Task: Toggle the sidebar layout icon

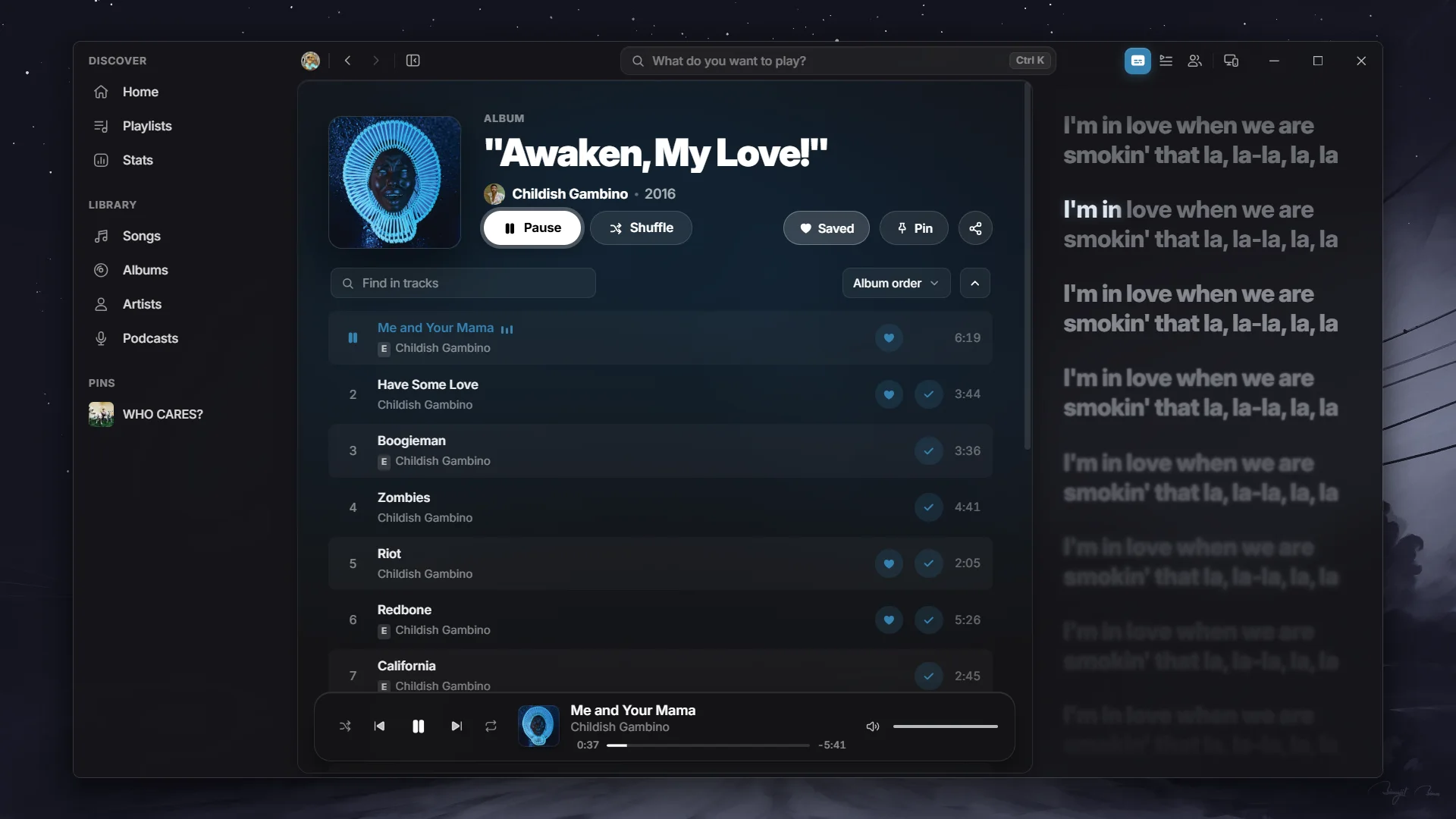Action: click(413, 61)
